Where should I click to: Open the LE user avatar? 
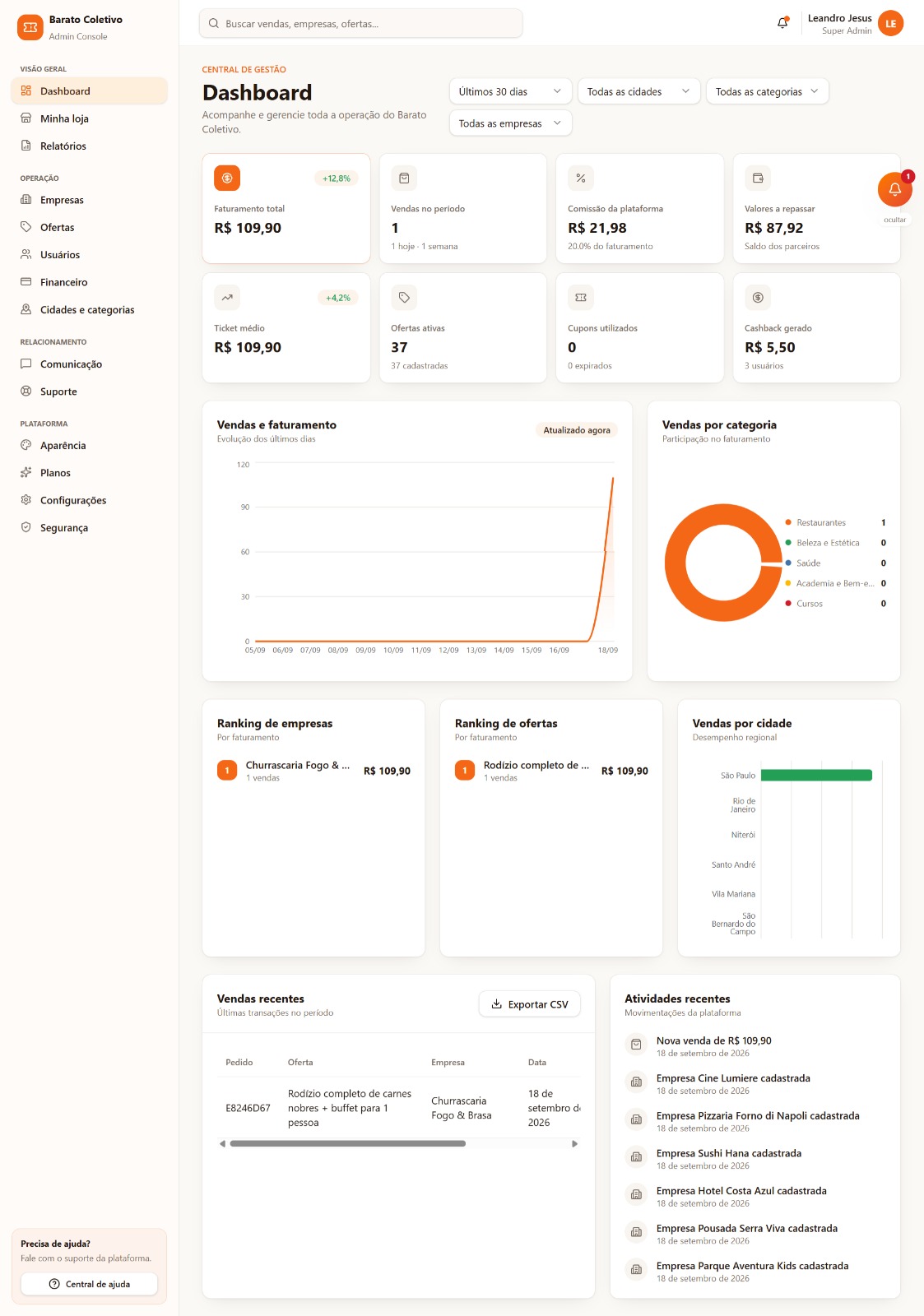(x=890, y=24)
